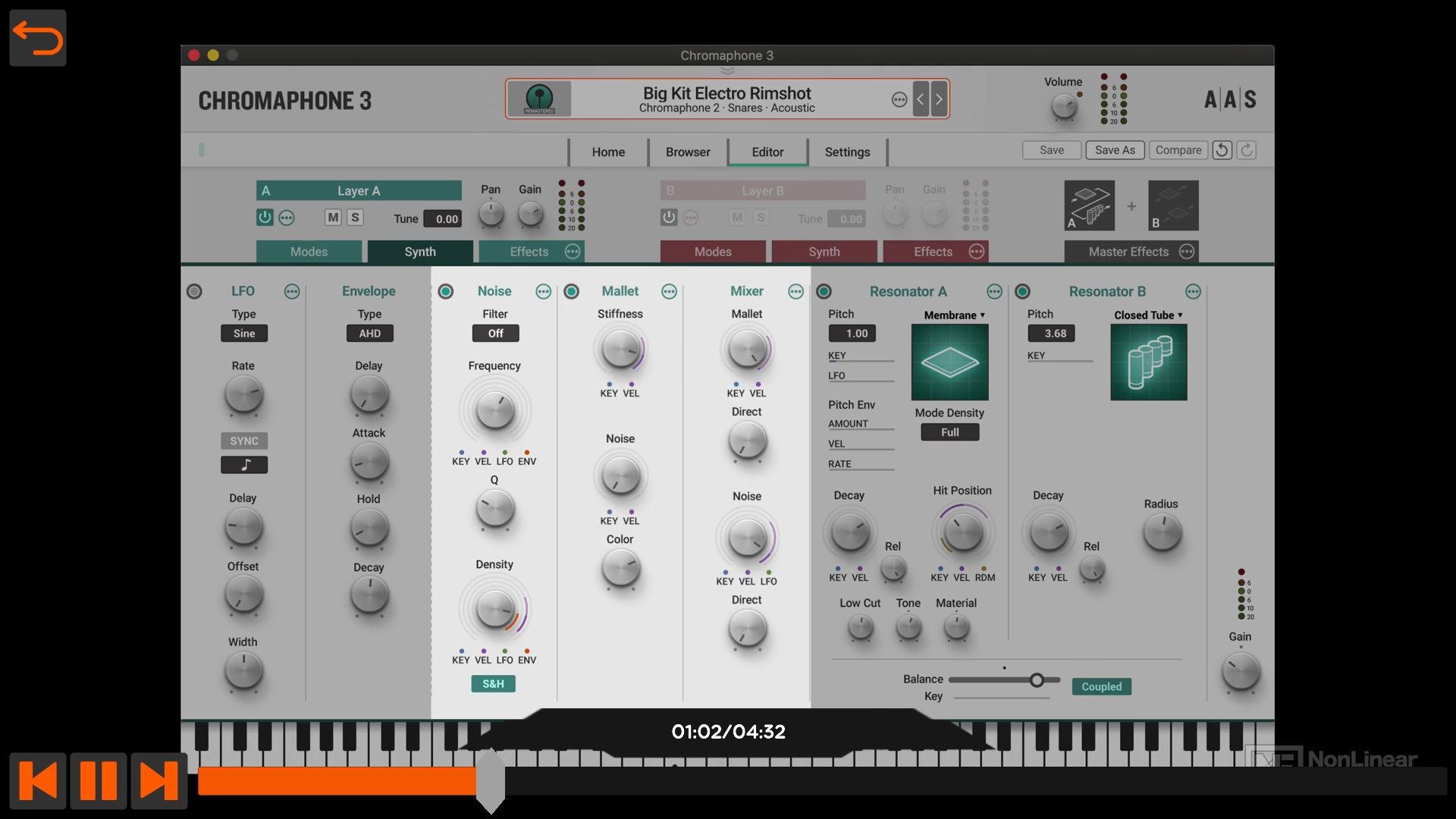Open preset options ellipsis menu
Image resolution: width=1456 pixels, height=819 pixels.
pyautogui.click(x=899, y=99)
